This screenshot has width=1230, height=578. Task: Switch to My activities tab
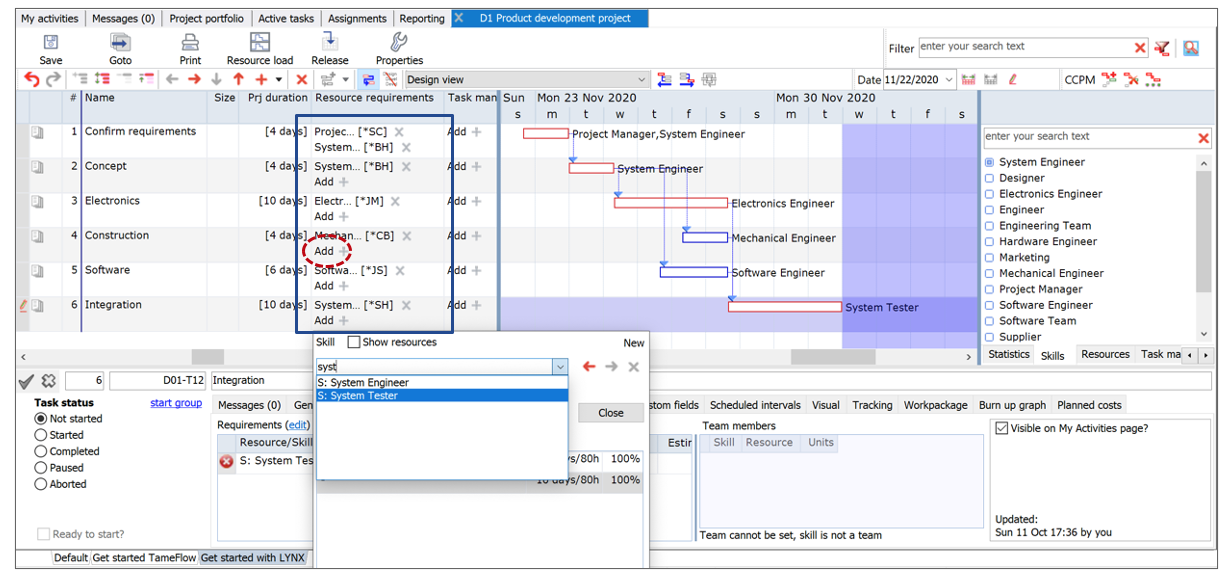(x=50, y=18)
